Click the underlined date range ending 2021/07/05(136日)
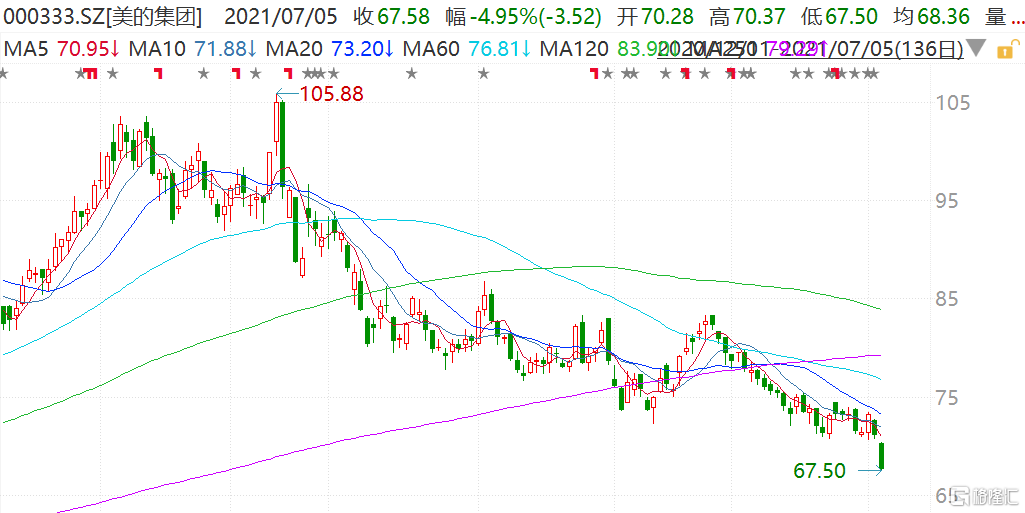The height and width of the screenshot is (513, 1025). 811,48
